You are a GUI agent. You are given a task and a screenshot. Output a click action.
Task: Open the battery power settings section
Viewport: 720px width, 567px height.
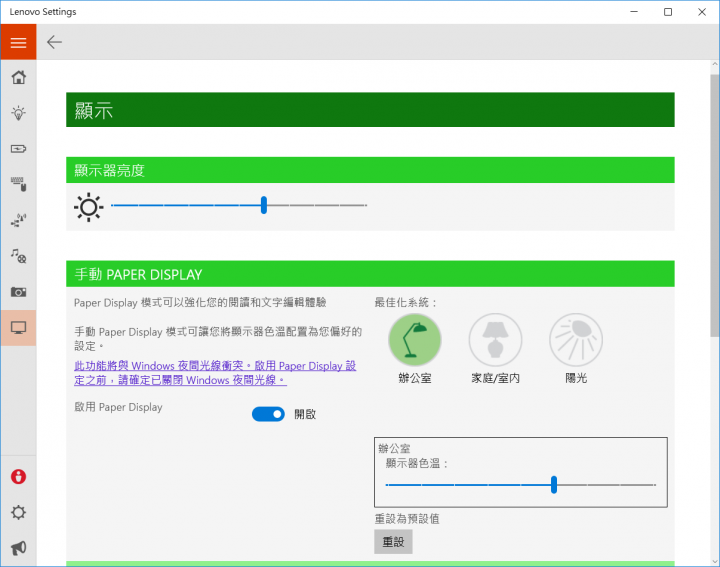18,149
